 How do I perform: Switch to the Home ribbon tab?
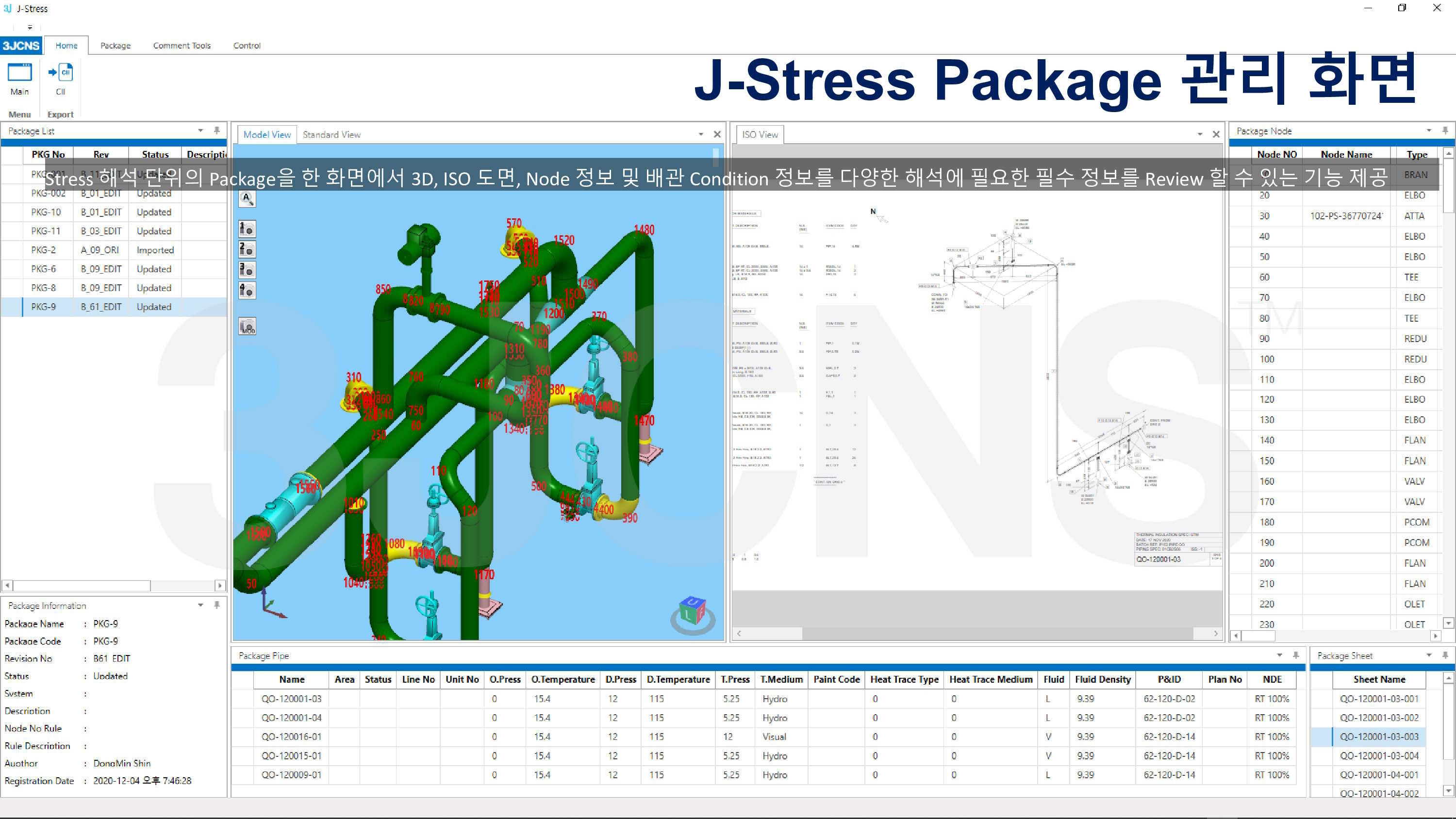point(66,45)
